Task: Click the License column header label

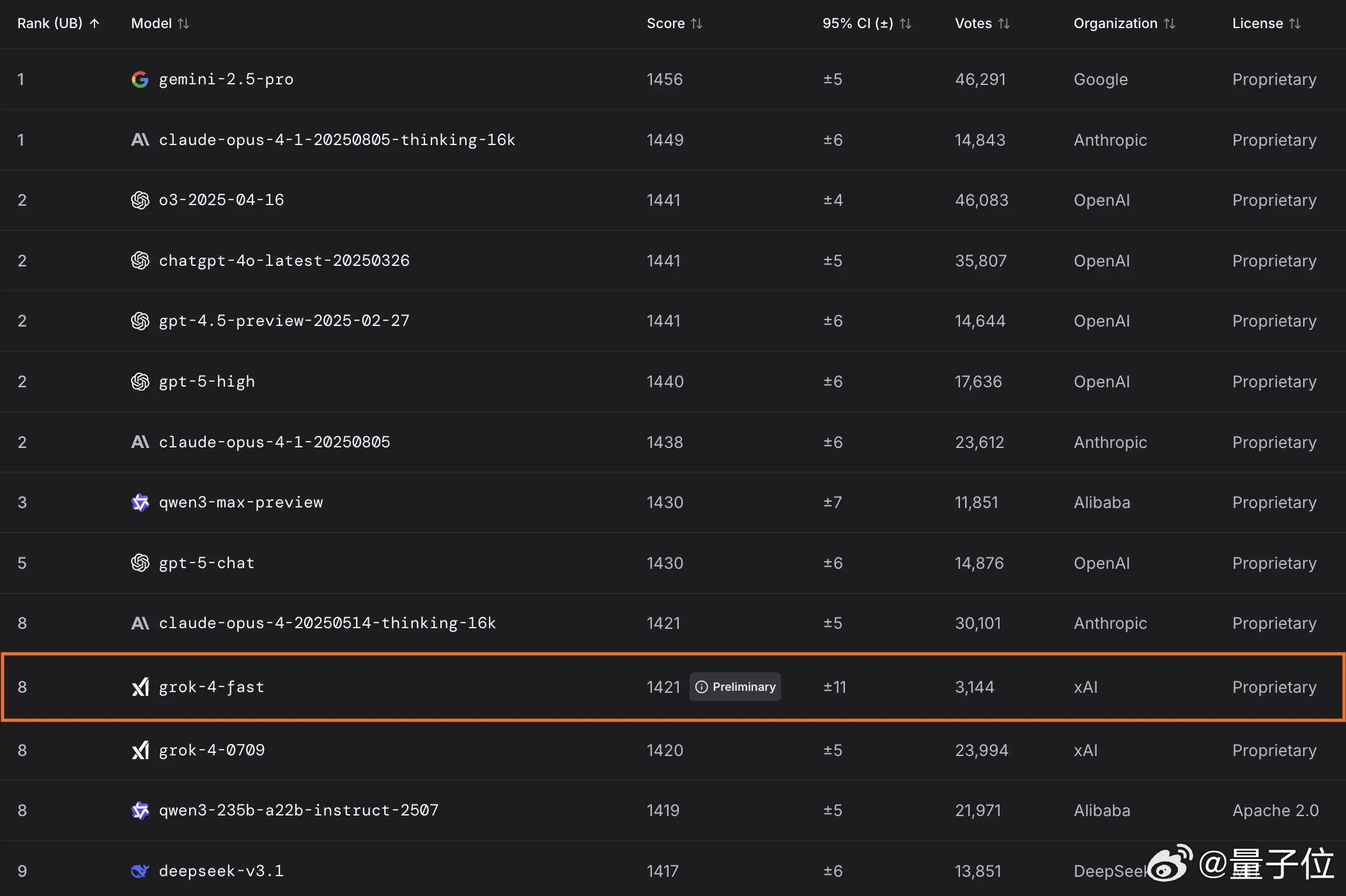Action: tap(1257, 24)
